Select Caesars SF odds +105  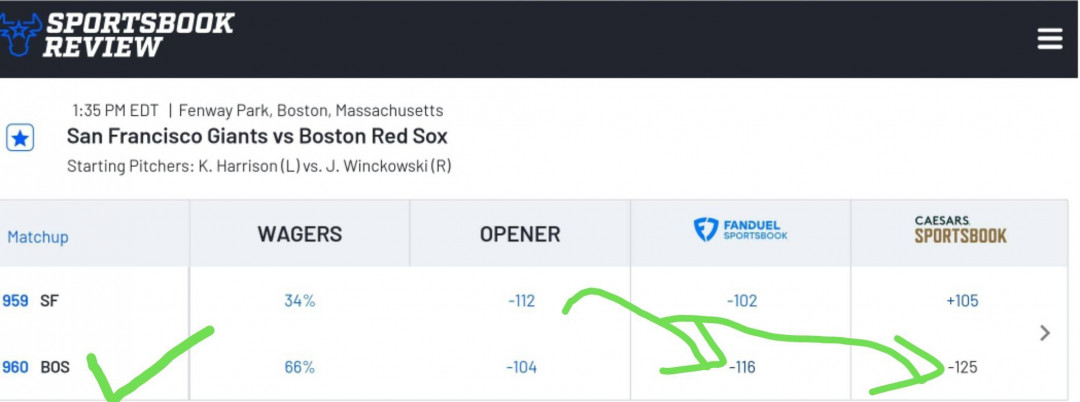pos(962,301)
